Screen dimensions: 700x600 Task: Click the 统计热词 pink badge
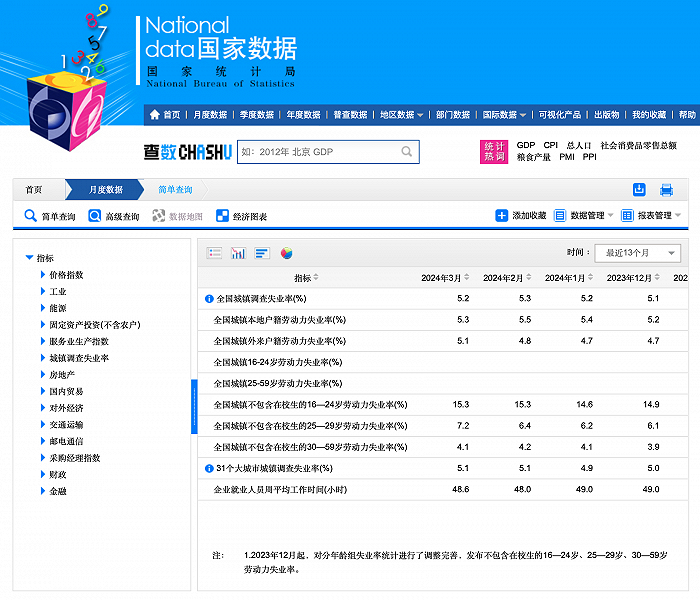tap(494, 152)
